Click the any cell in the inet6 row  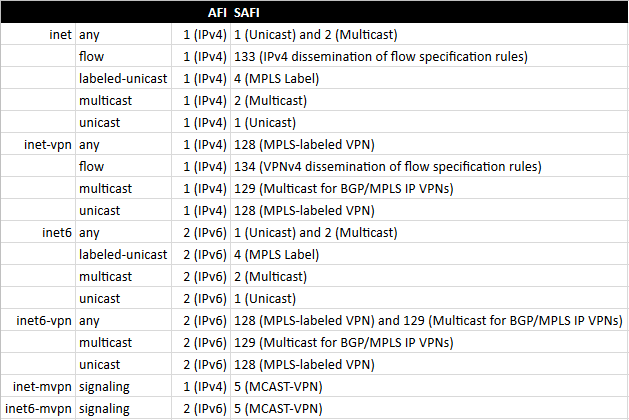click(x=91, y=232)
